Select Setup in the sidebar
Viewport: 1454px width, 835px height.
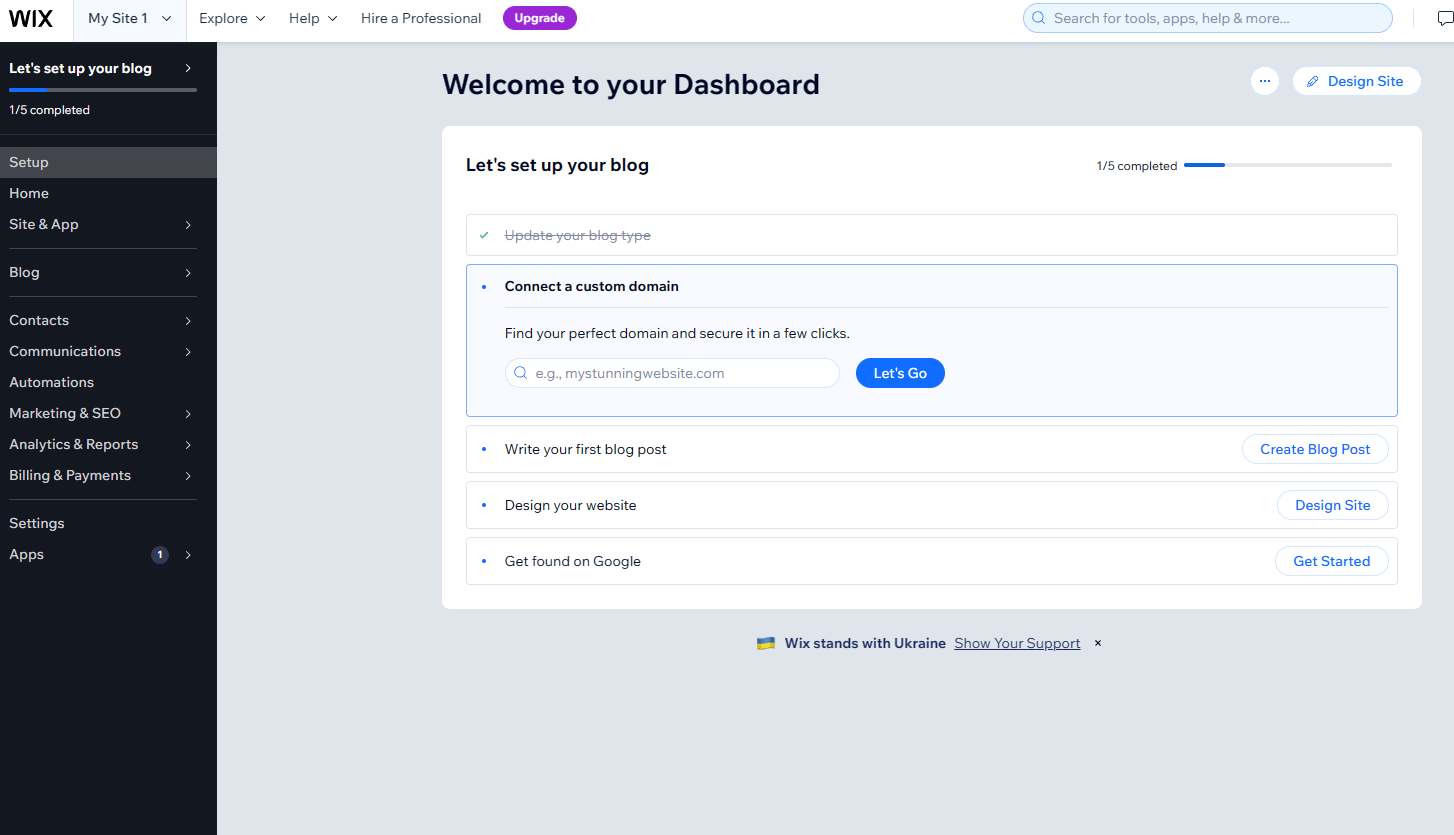click(x=108, y=162)
